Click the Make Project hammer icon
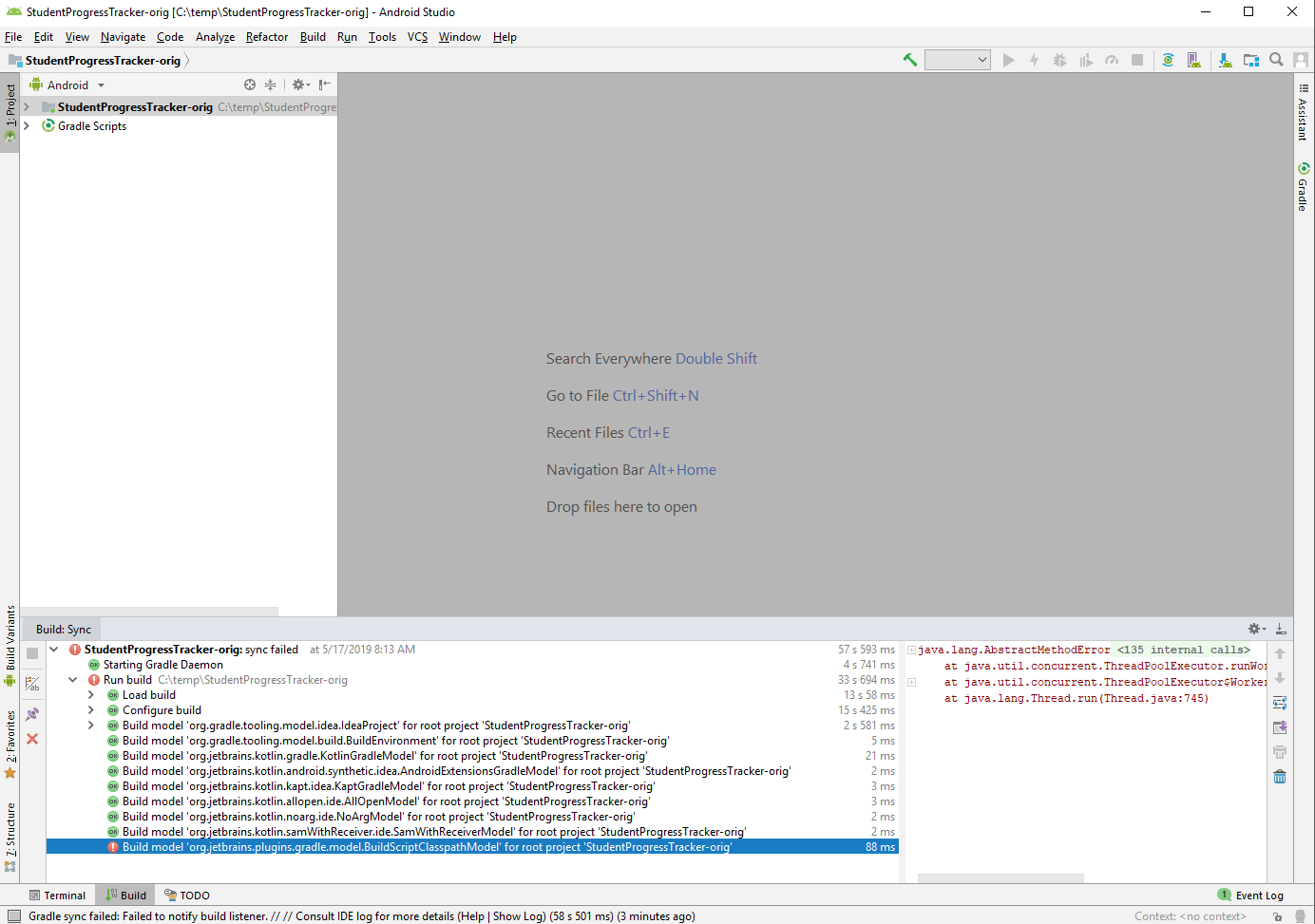 [x=910, y=60]
